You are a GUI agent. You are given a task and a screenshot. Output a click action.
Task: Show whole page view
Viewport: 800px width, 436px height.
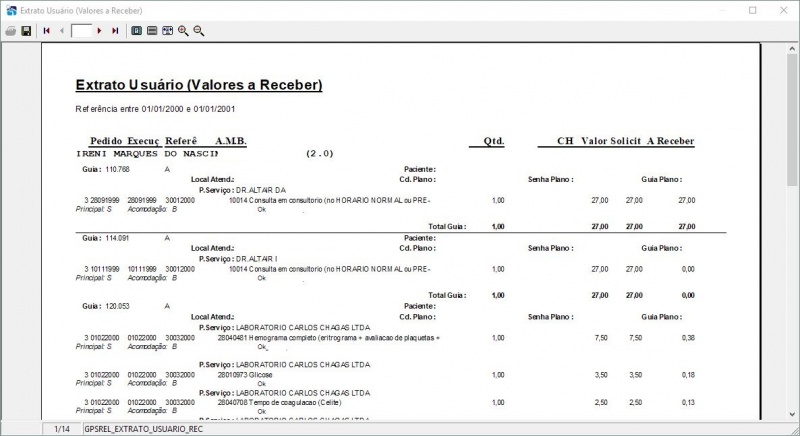pyautogui.click(x=136, y=31)
